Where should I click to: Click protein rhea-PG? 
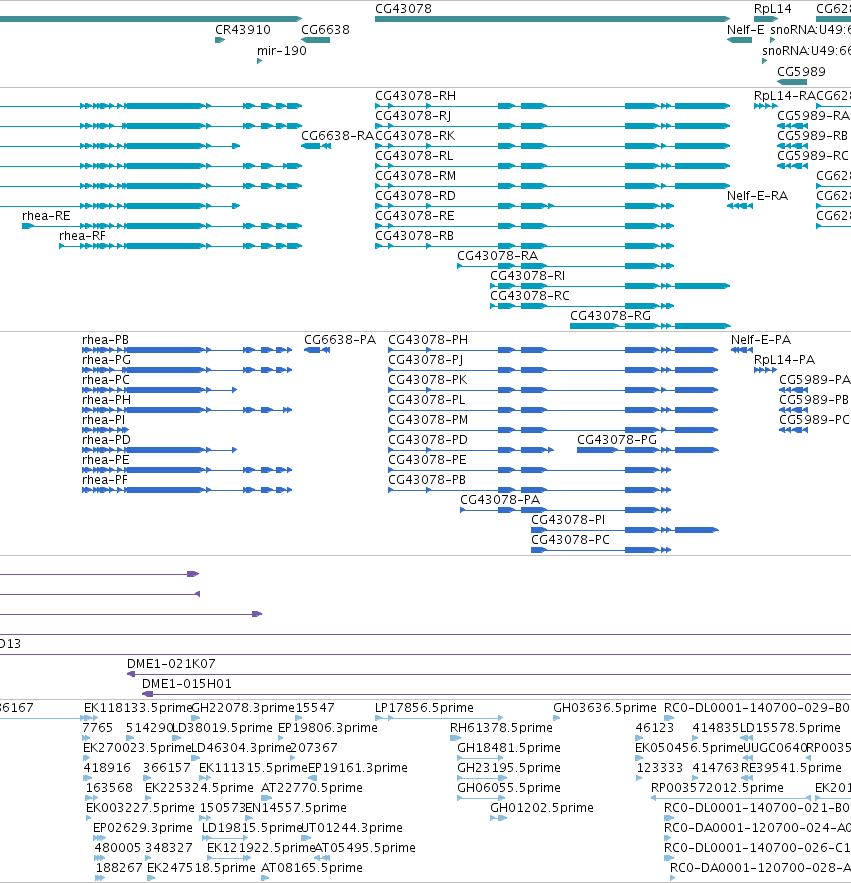pos(106,360)
